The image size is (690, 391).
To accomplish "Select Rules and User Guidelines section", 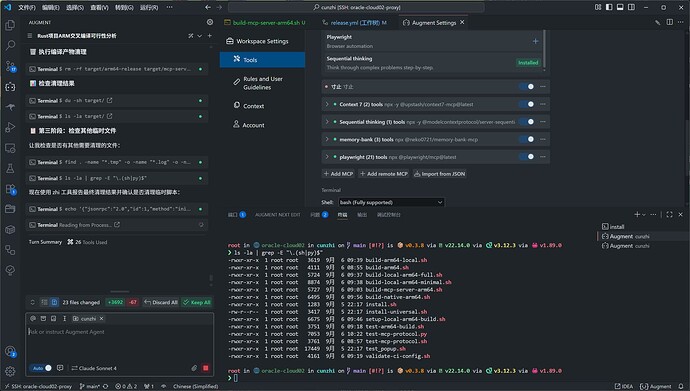I will tap(262, 83).
